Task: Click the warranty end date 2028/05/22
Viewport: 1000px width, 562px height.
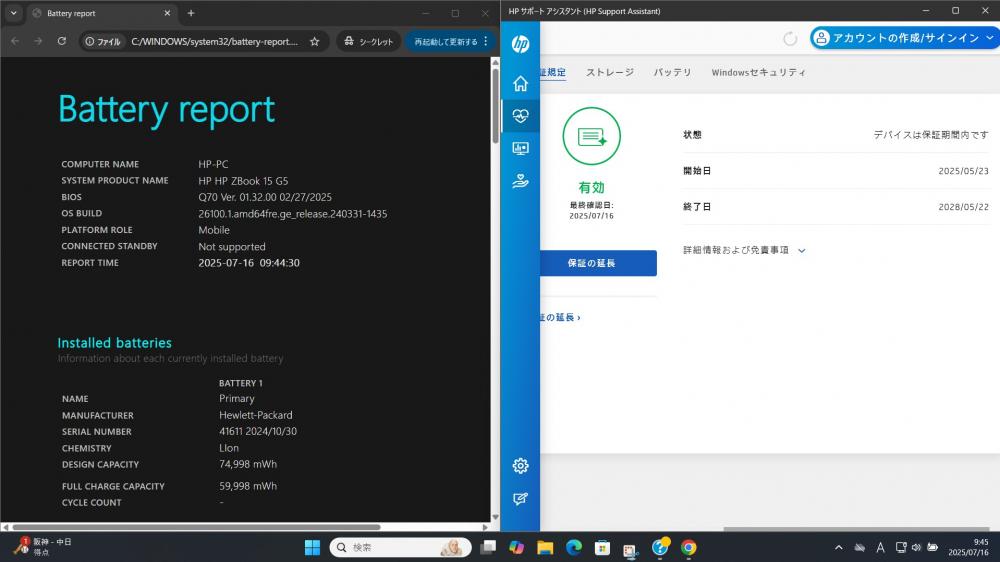Action: click(963, 207)
